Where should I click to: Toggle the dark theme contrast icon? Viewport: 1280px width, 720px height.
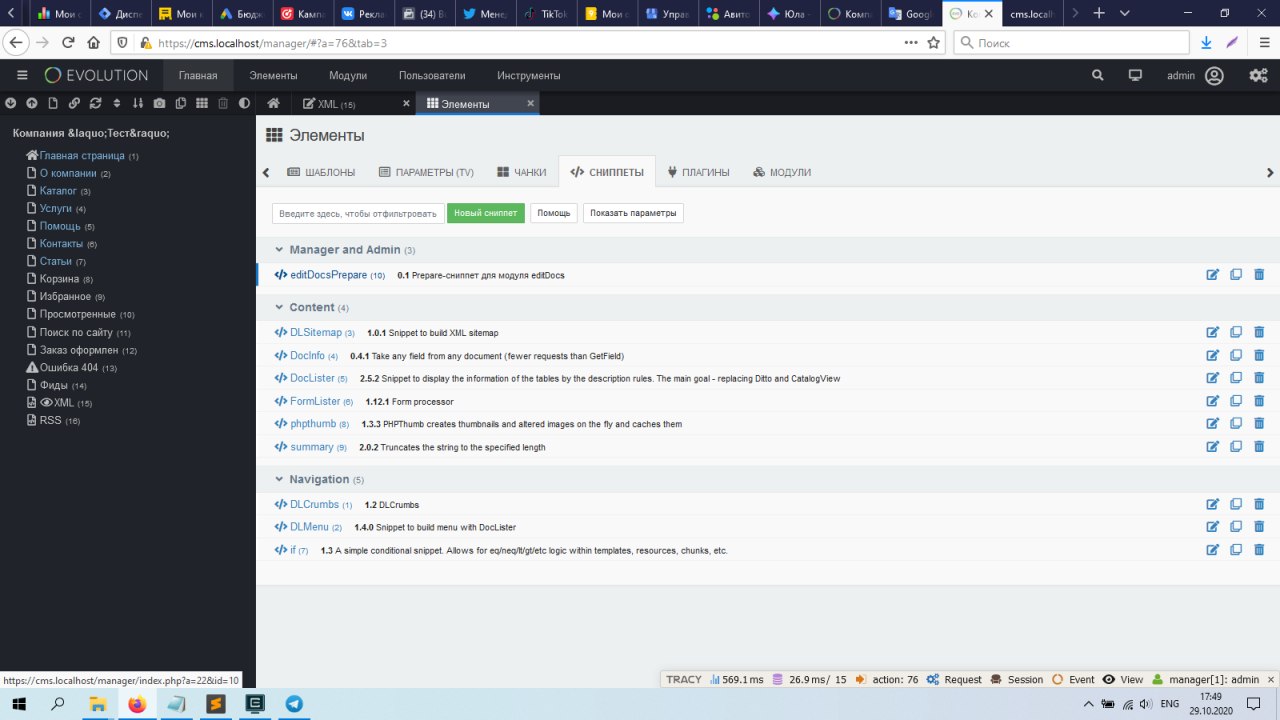click(244, 103)
